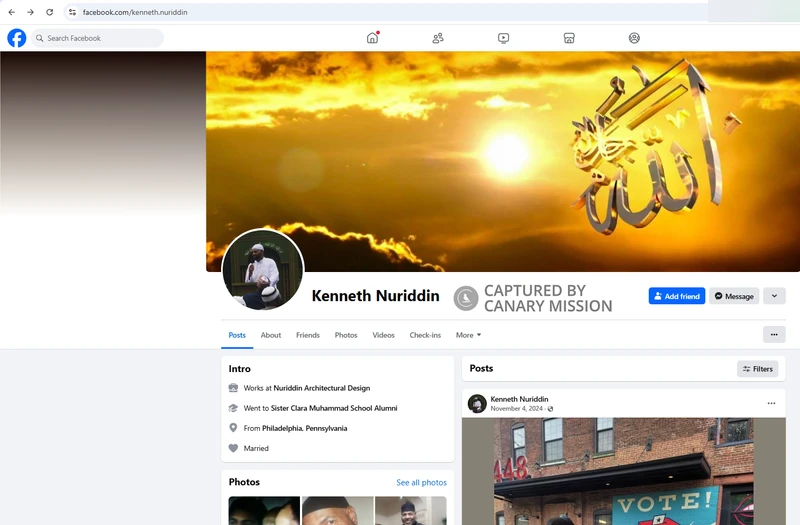
Task: Open the posts Filters button
Action: (758, 369)
